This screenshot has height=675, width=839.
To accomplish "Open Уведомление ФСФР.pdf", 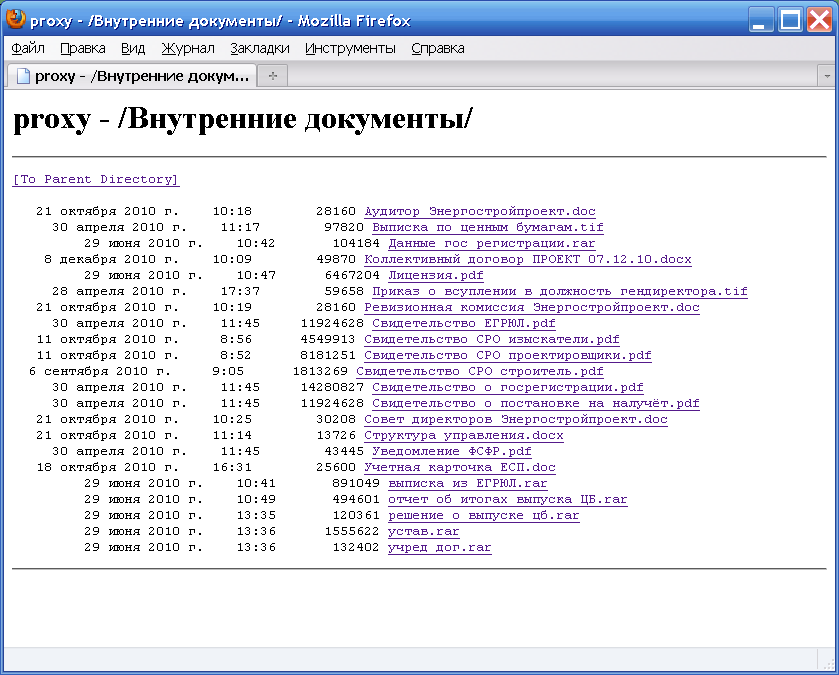I will coord(452,452).
